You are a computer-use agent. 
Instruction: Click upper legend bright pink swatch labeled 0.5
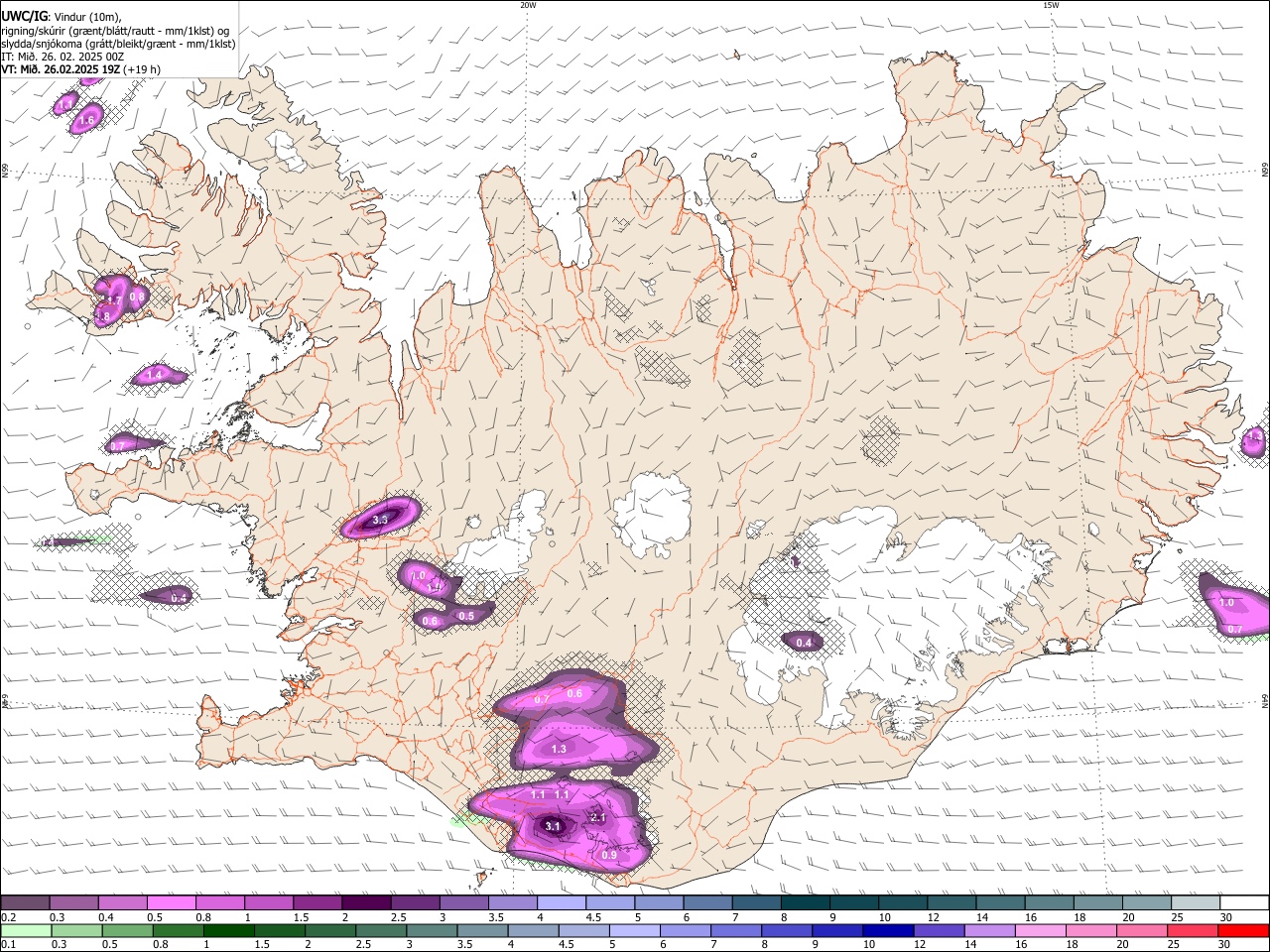[x=172, y=903]
